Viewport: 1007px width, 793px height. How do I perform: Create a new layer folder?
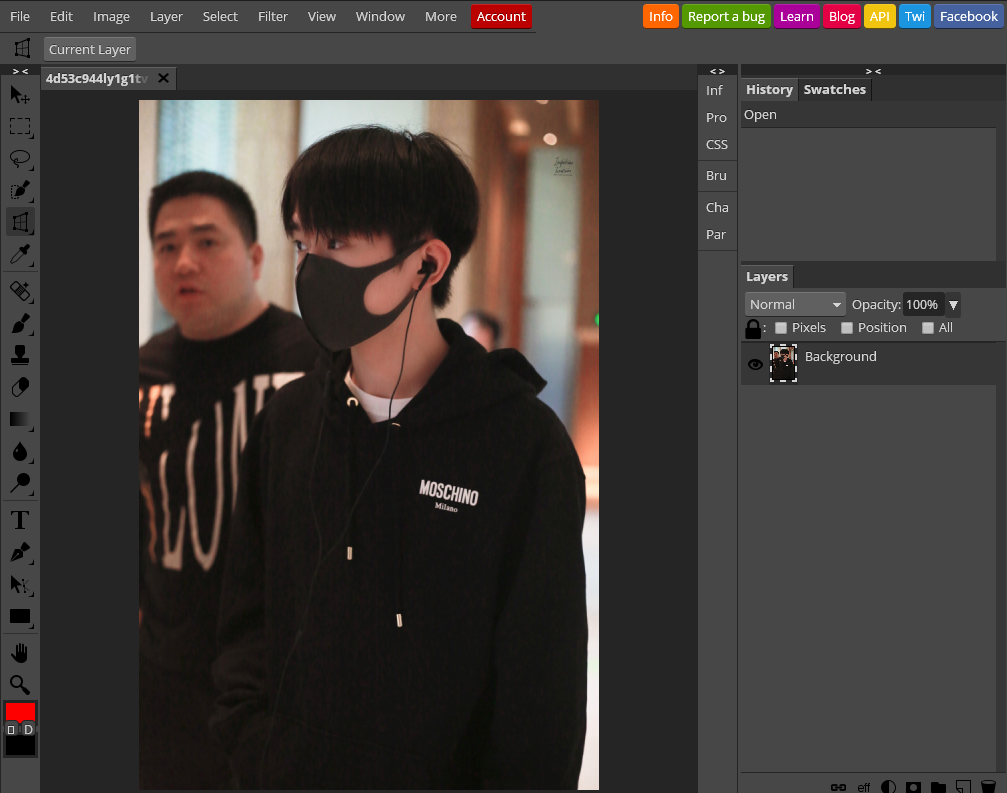[x=938, y=787]
